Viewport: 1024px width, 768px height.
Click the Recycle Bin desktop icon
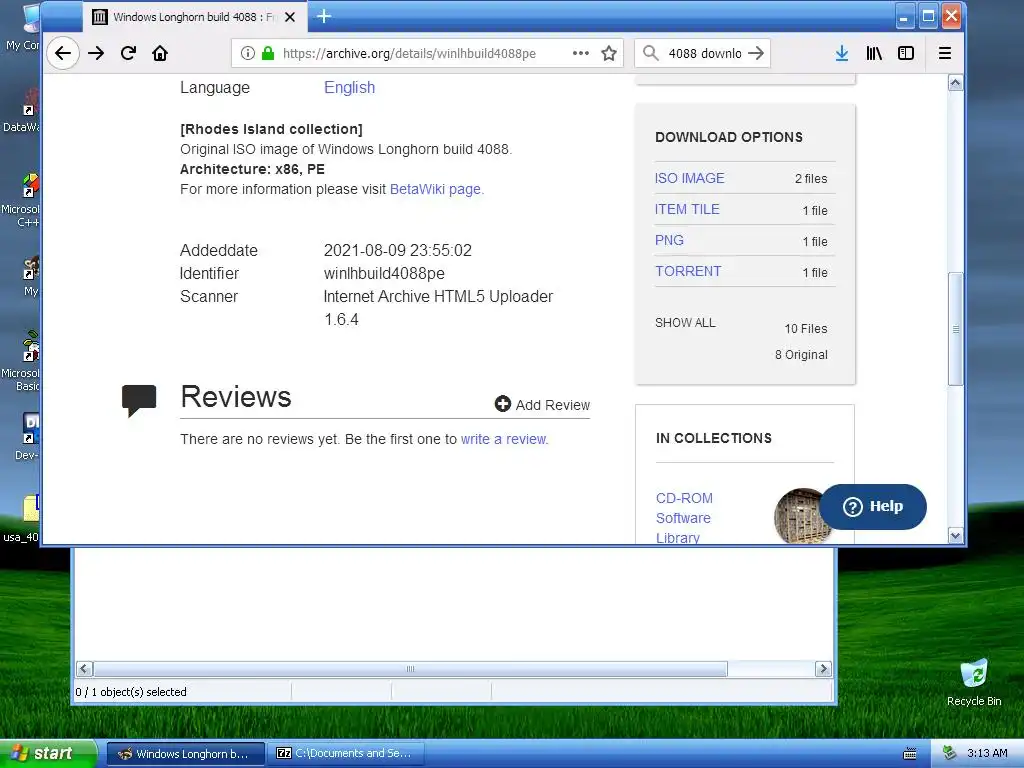tap(974, 682)
